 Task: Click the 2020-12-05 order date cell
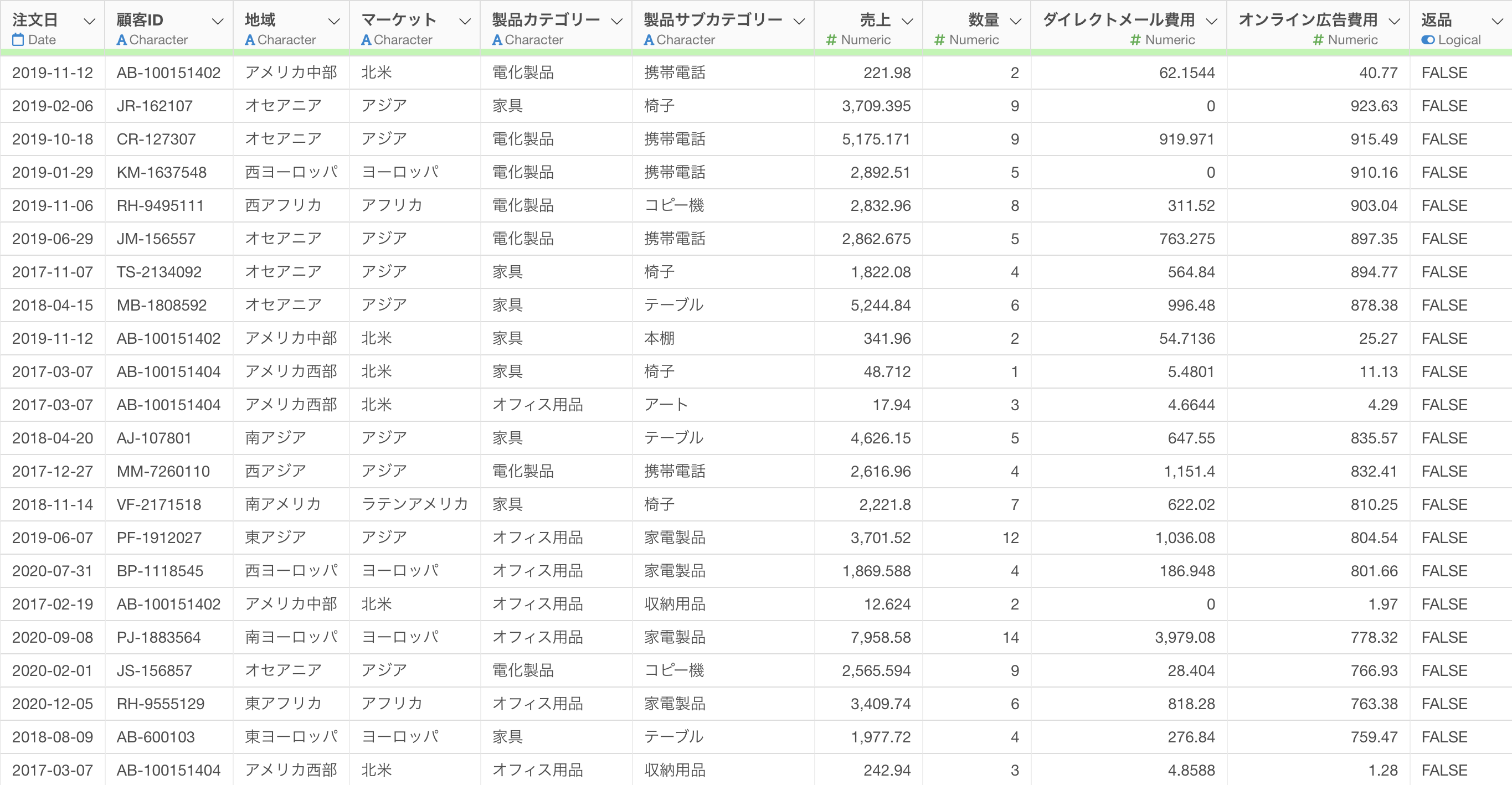pyautogui.click(x=52, y=704)
